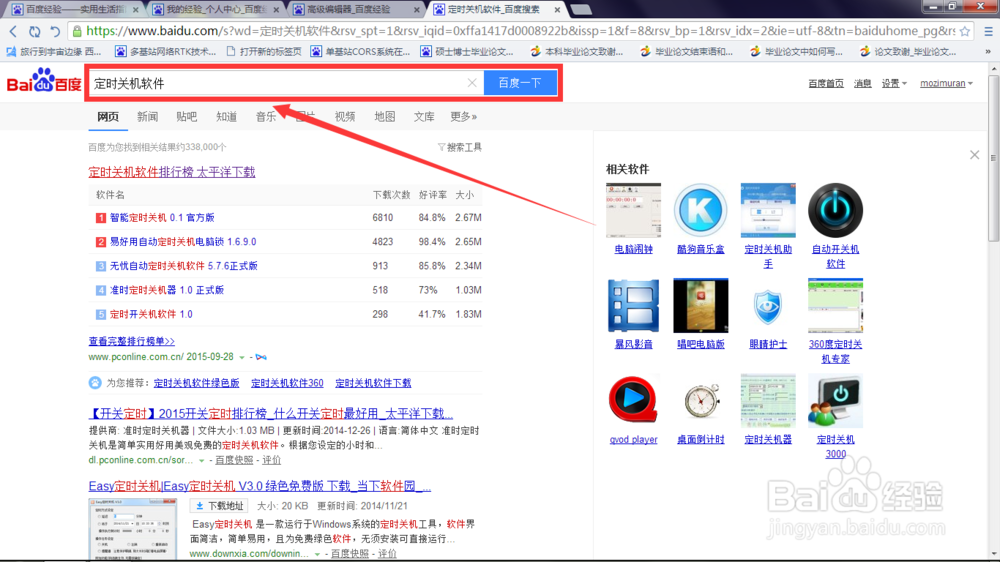Open 定时关机器 software icon
The image size is (1000, 562).
[768, 401]
